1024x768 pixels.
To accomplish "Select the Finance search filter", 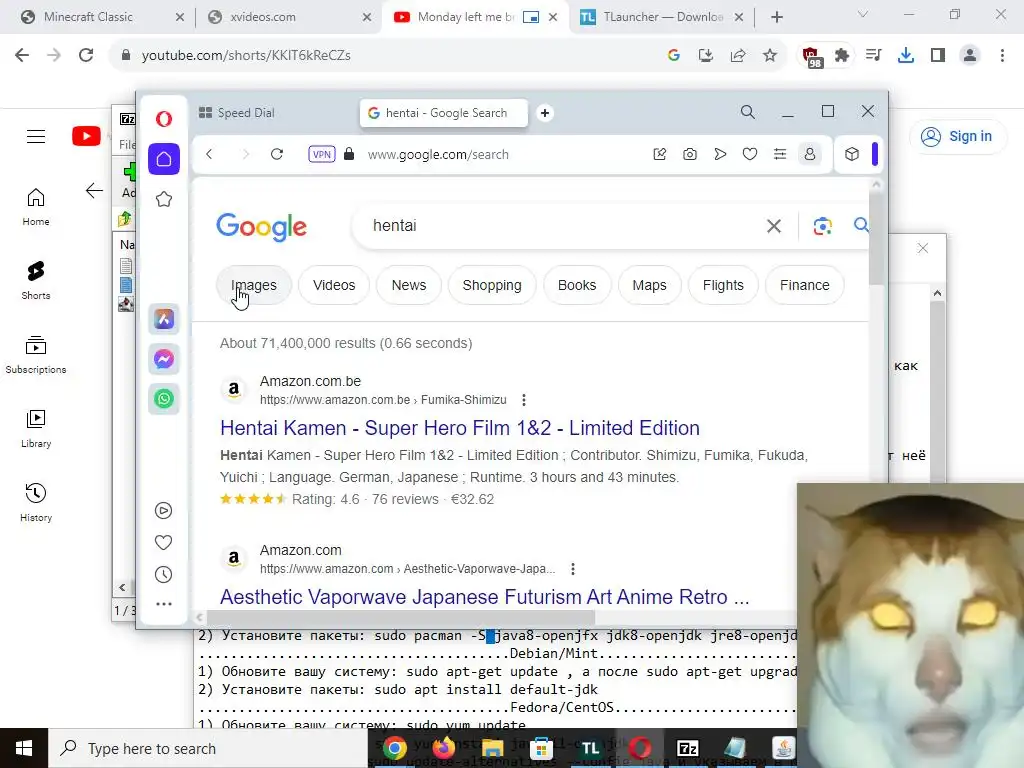I will point(805,285).
